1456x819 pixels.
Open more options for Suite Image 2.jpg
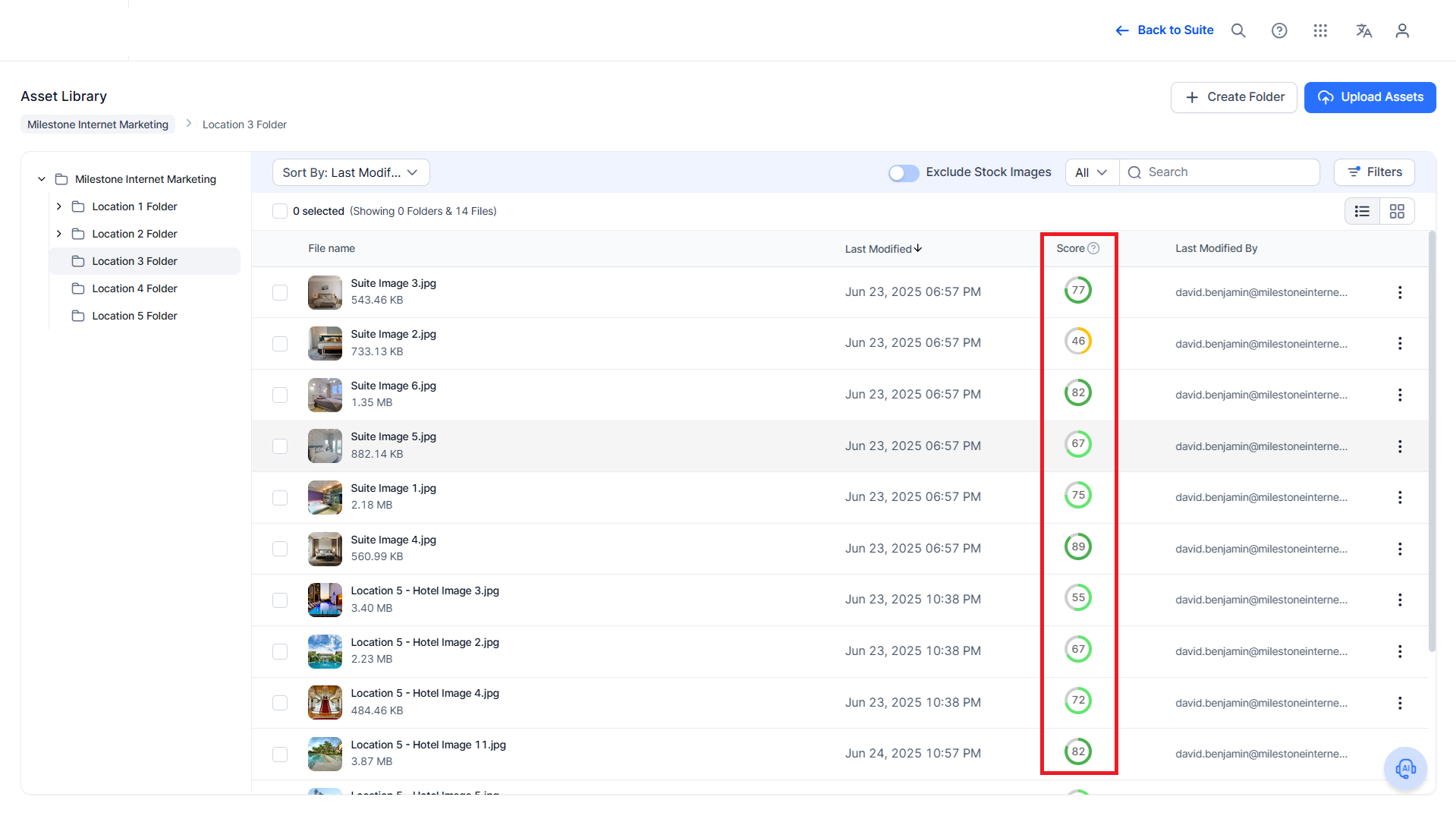coord(1400,343)
